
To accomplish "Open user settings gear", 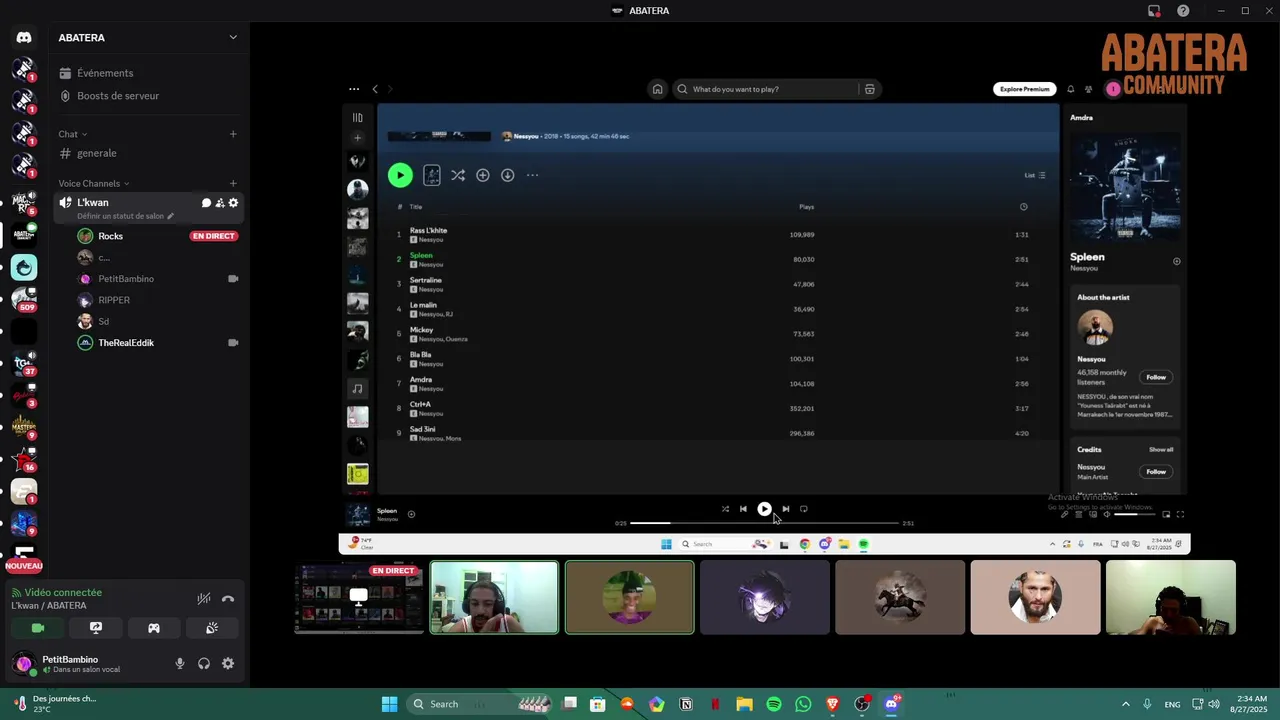I will [228, 663].
